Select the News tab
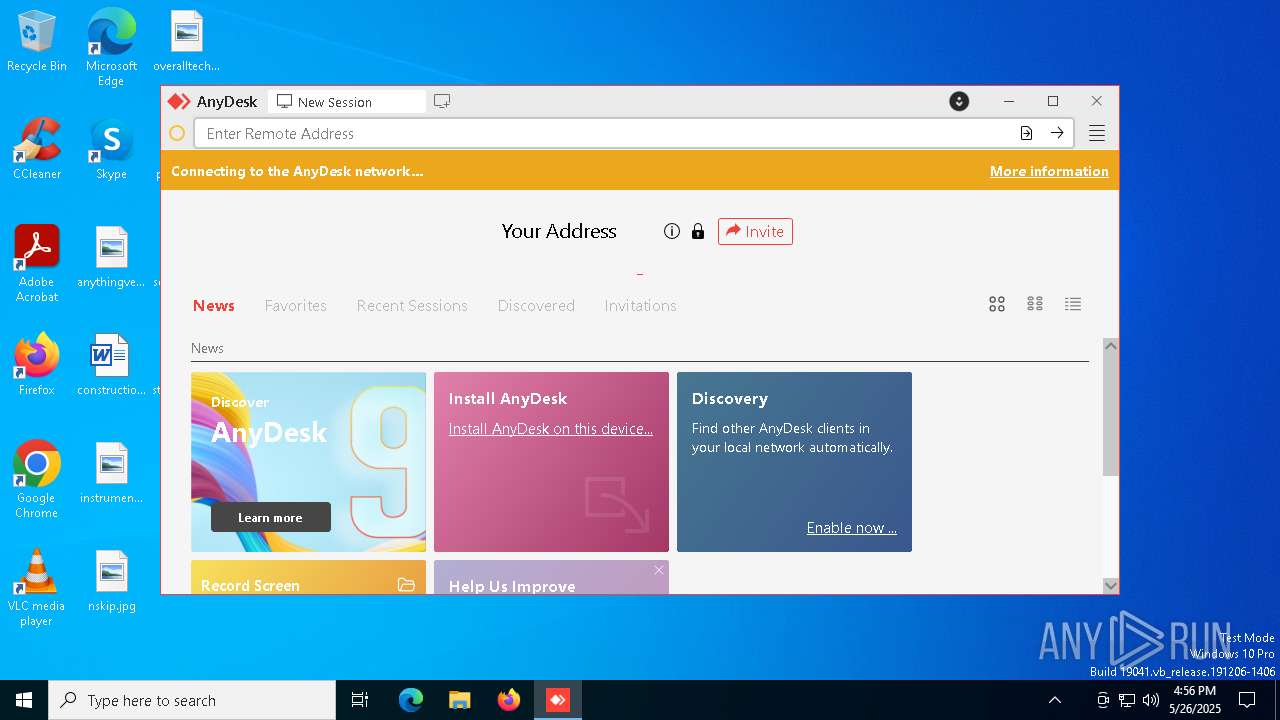The image size is (1280, 720). (214, 305)
